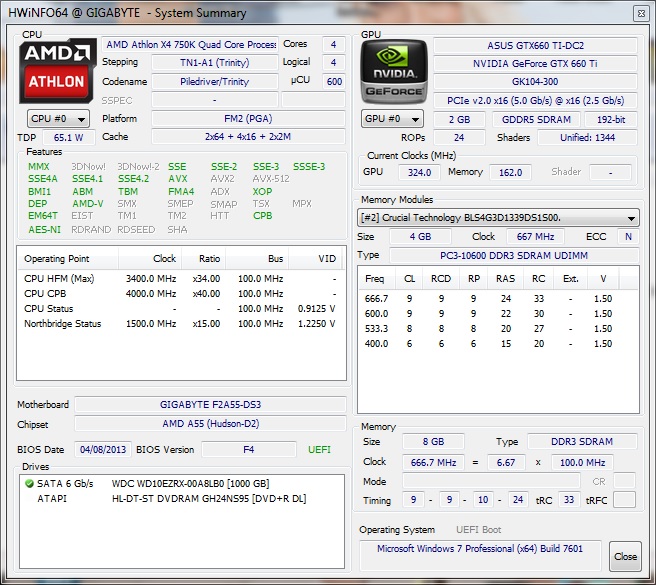The image size is (656, 585).
Task: Click the Clock column header in CPU table
Action: click(150, 259)
